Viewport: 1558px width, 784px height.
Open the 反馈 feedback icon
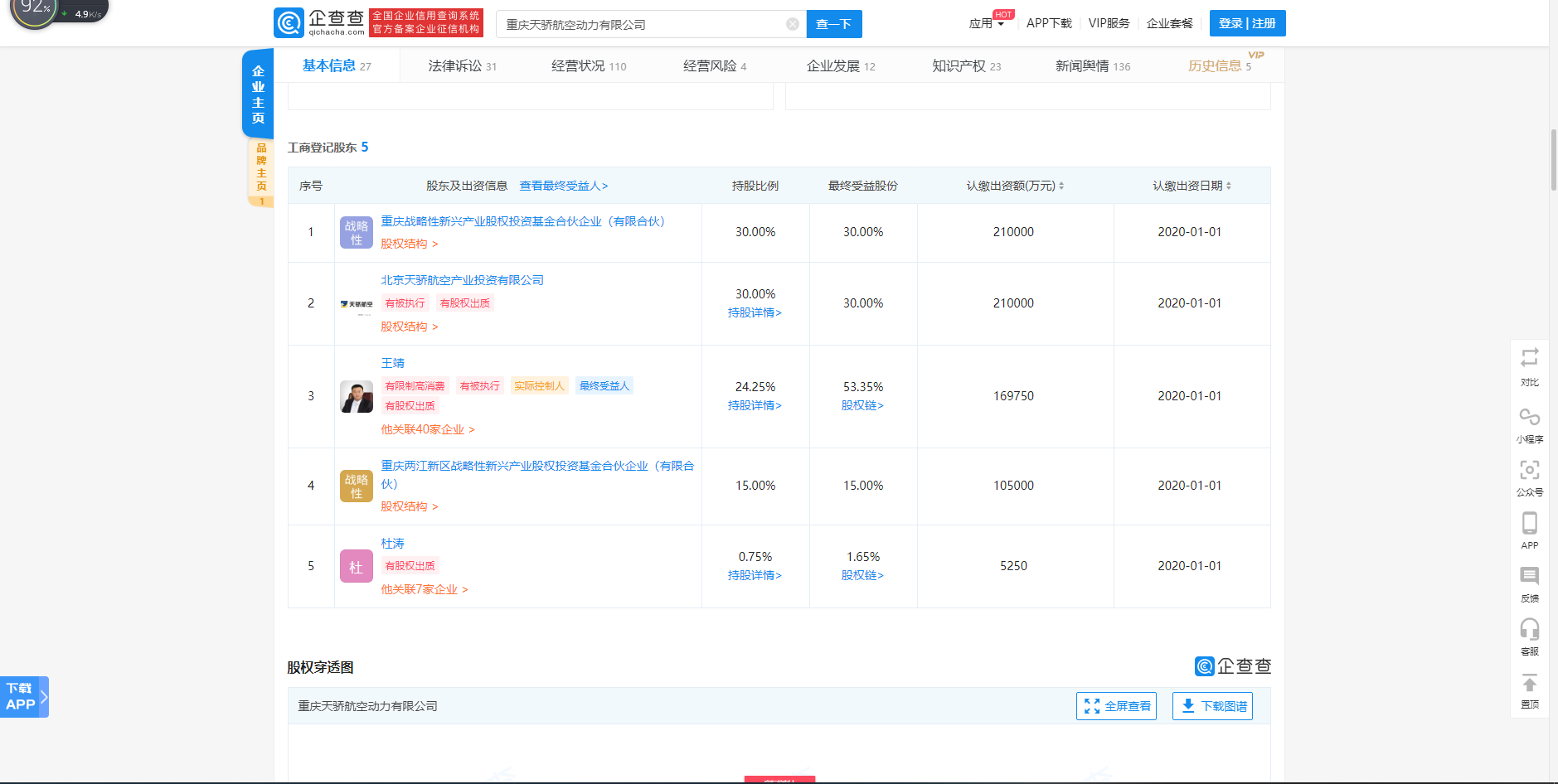(x=1529, y=577)
